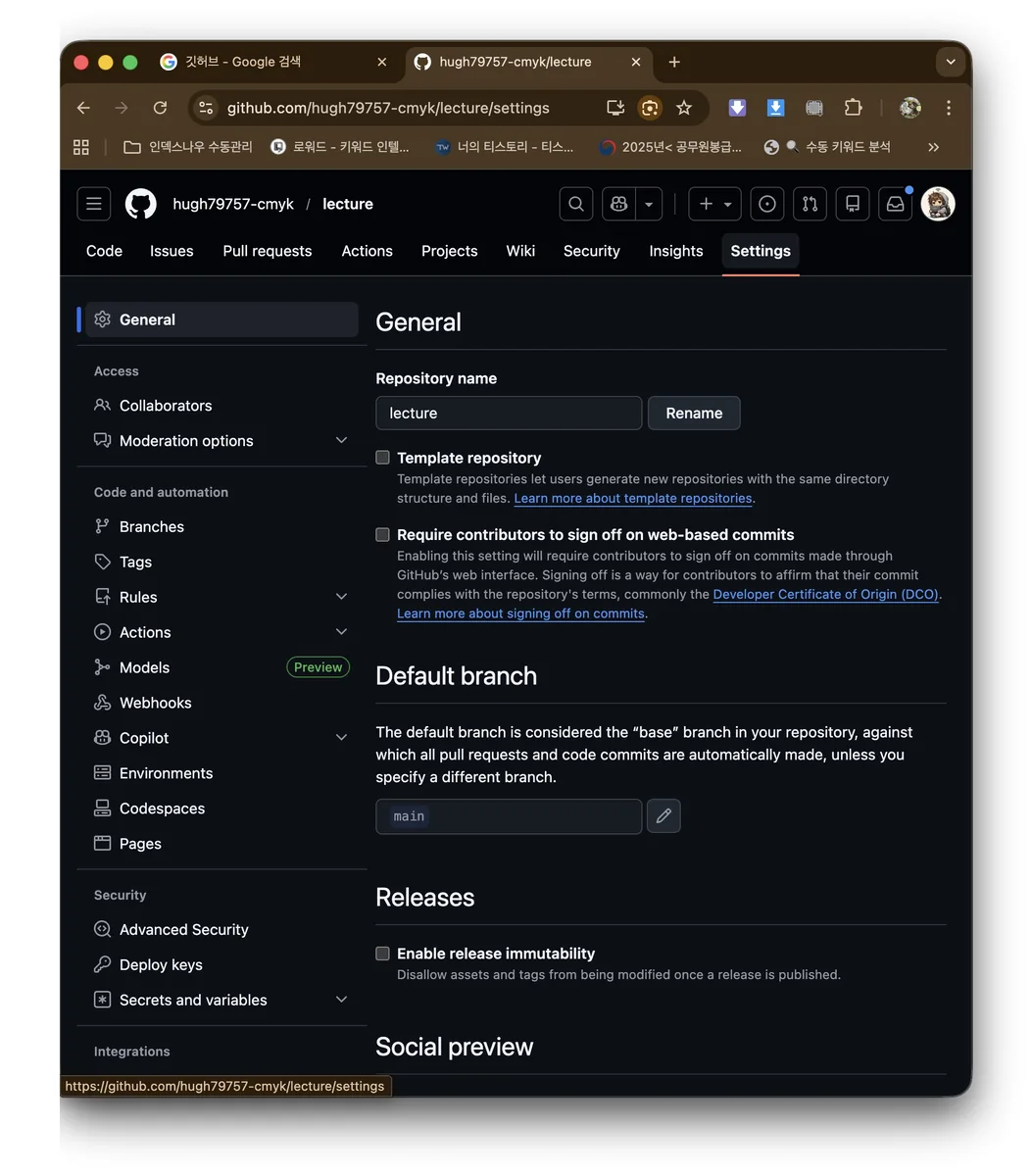
Task: Go back to the previous page
Action: click(83, 108)
